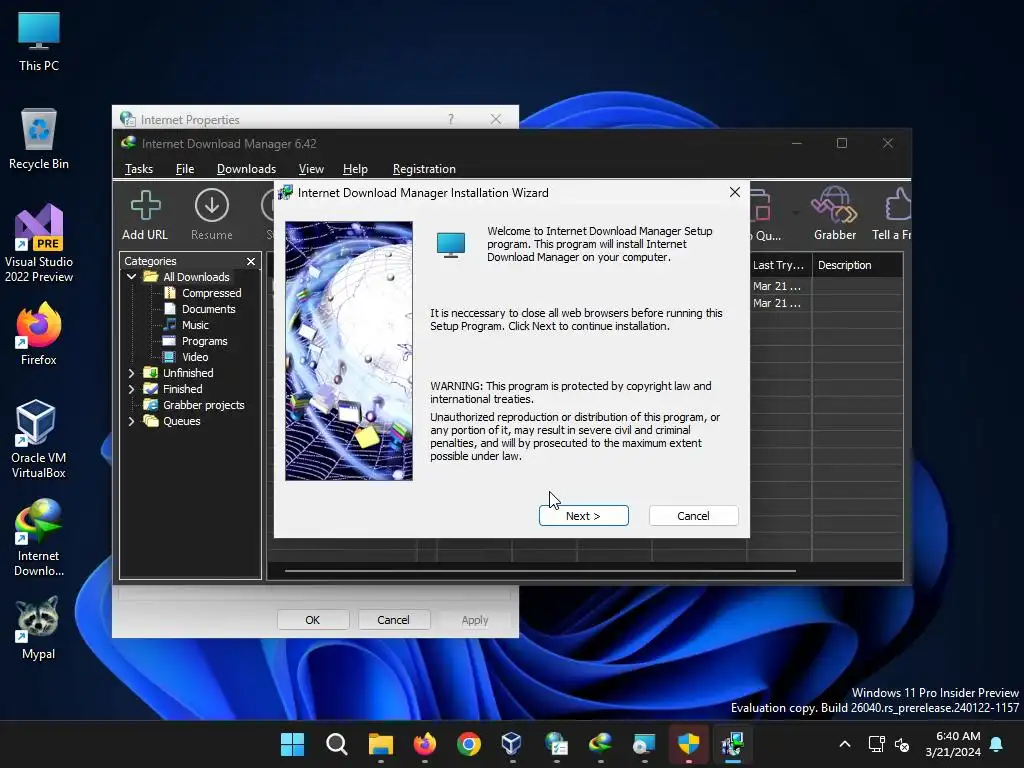Click the Last Try column header
The height and width of the screenshot is (768, 1024).
(780, 265)
